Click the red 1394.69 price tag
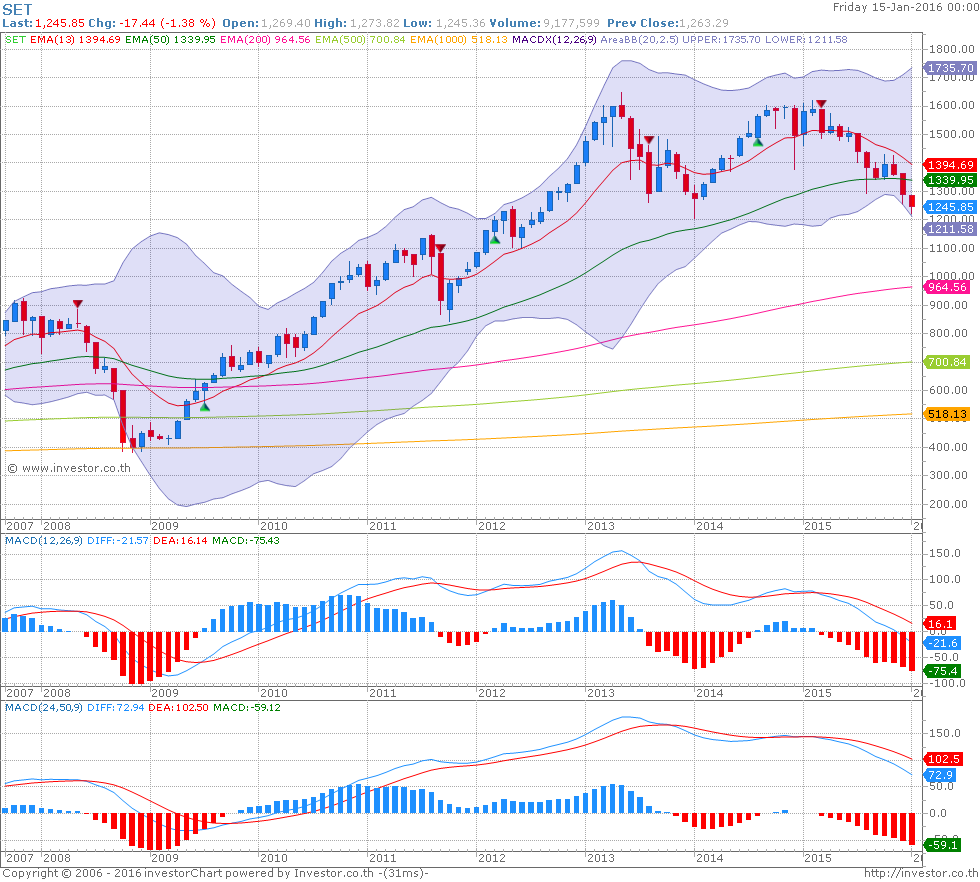Image resolution: width=980 pixels, height=882 pixels. (x=951, y=165)
